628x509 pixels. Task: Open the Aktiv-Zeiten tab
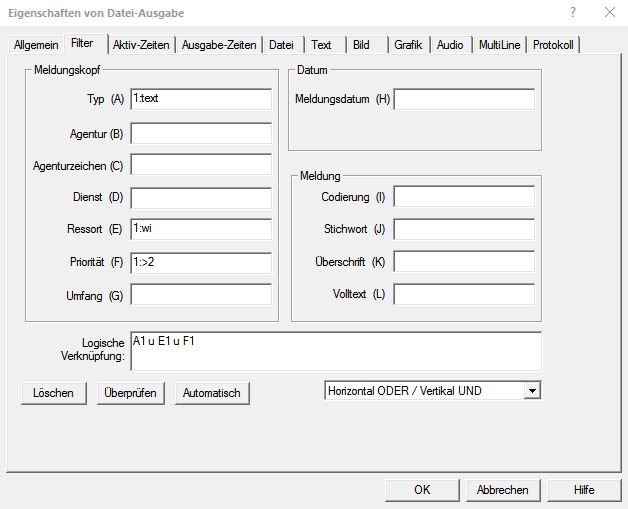141,45
